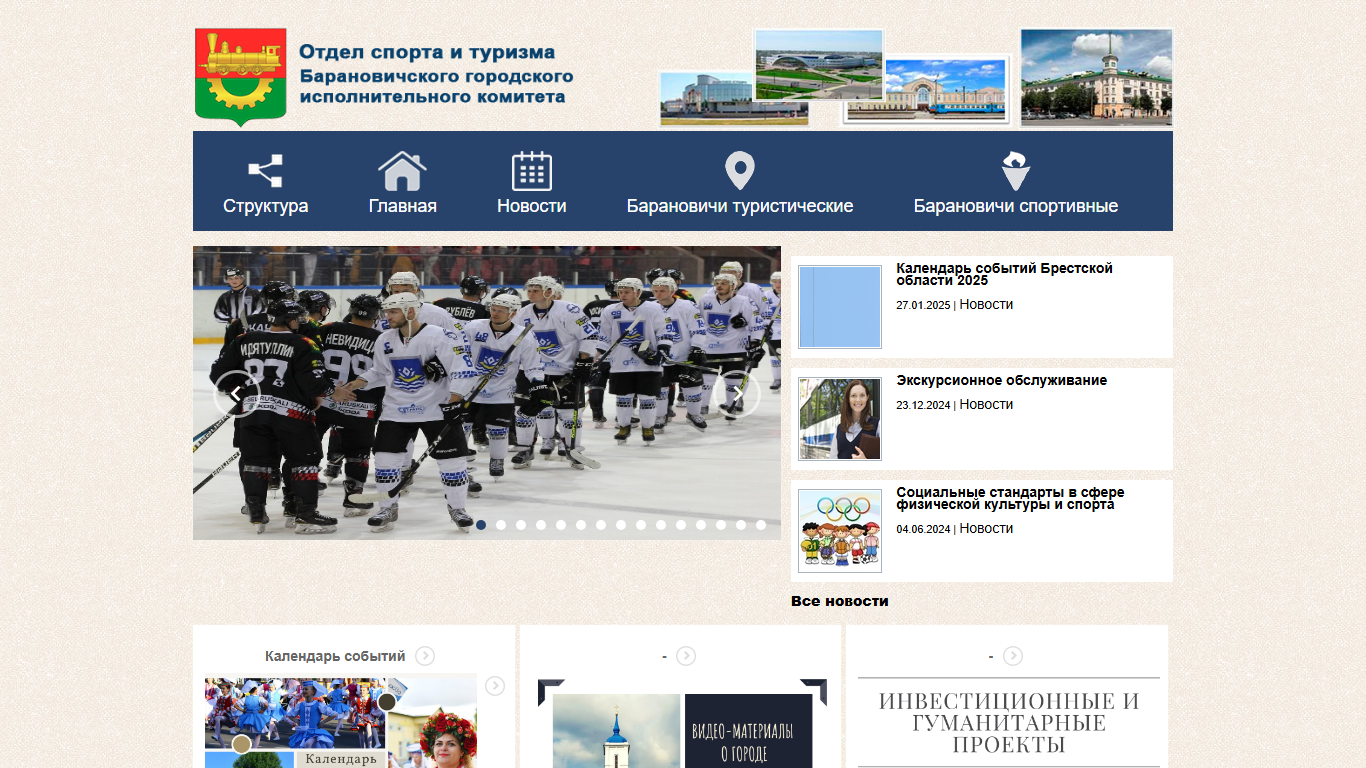Select the Барановичи туристические map pin icon
The image size is (1366, 768).
739,171
